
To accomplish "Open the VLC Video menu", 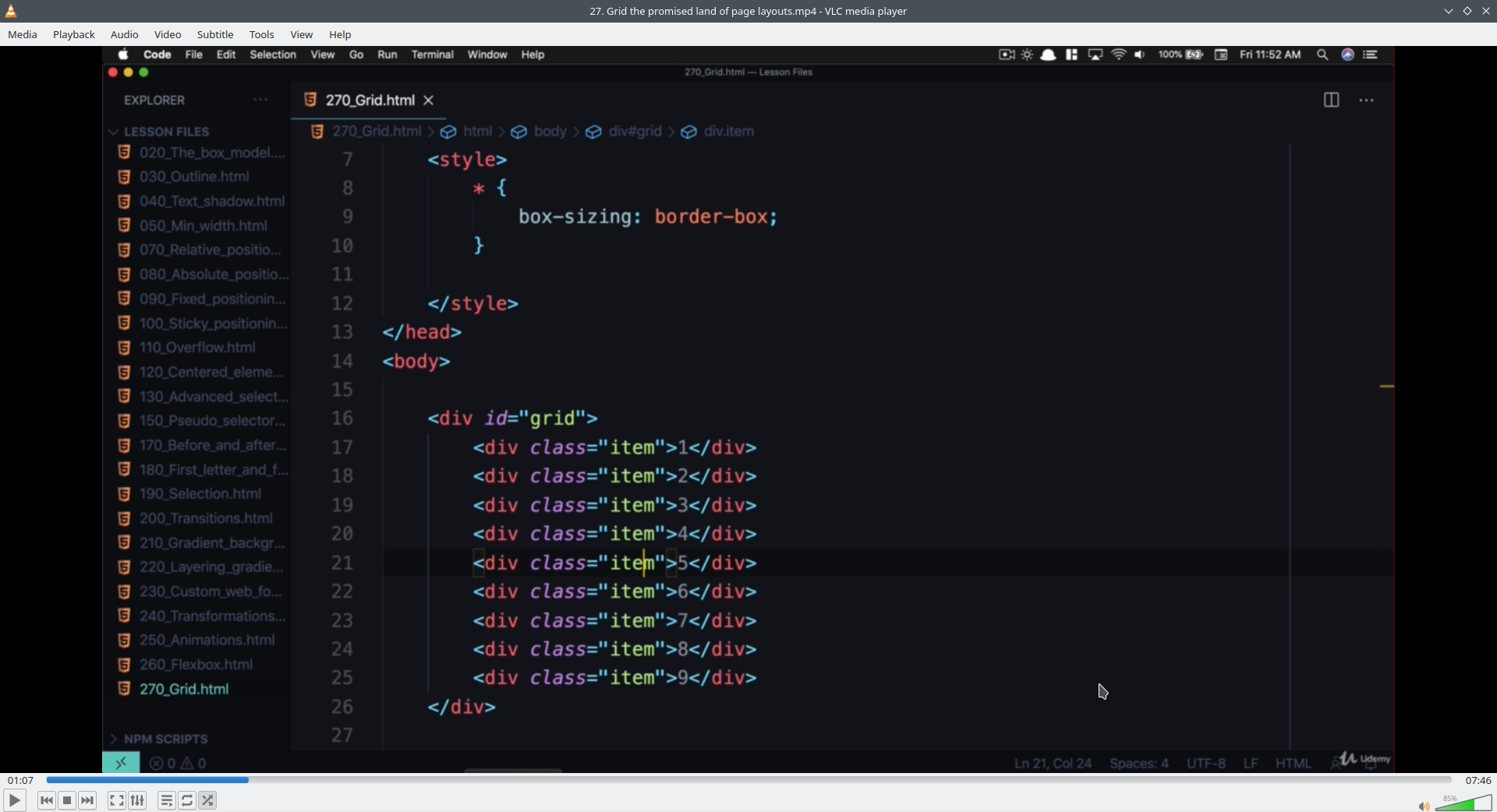I will (x=168, y=34).
